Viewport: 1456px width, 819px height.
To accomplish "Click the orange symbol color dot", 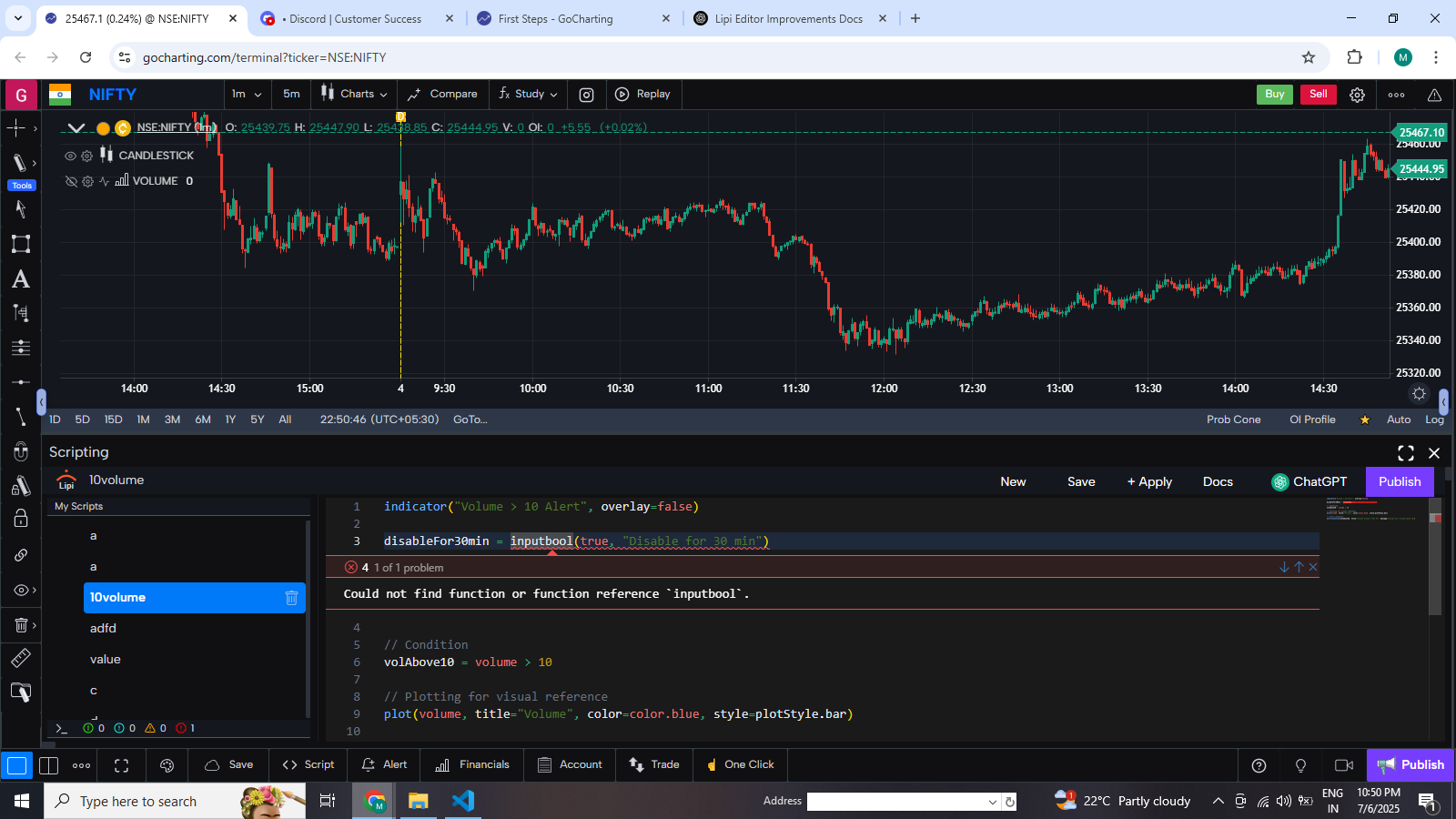I will pos(103,128).
